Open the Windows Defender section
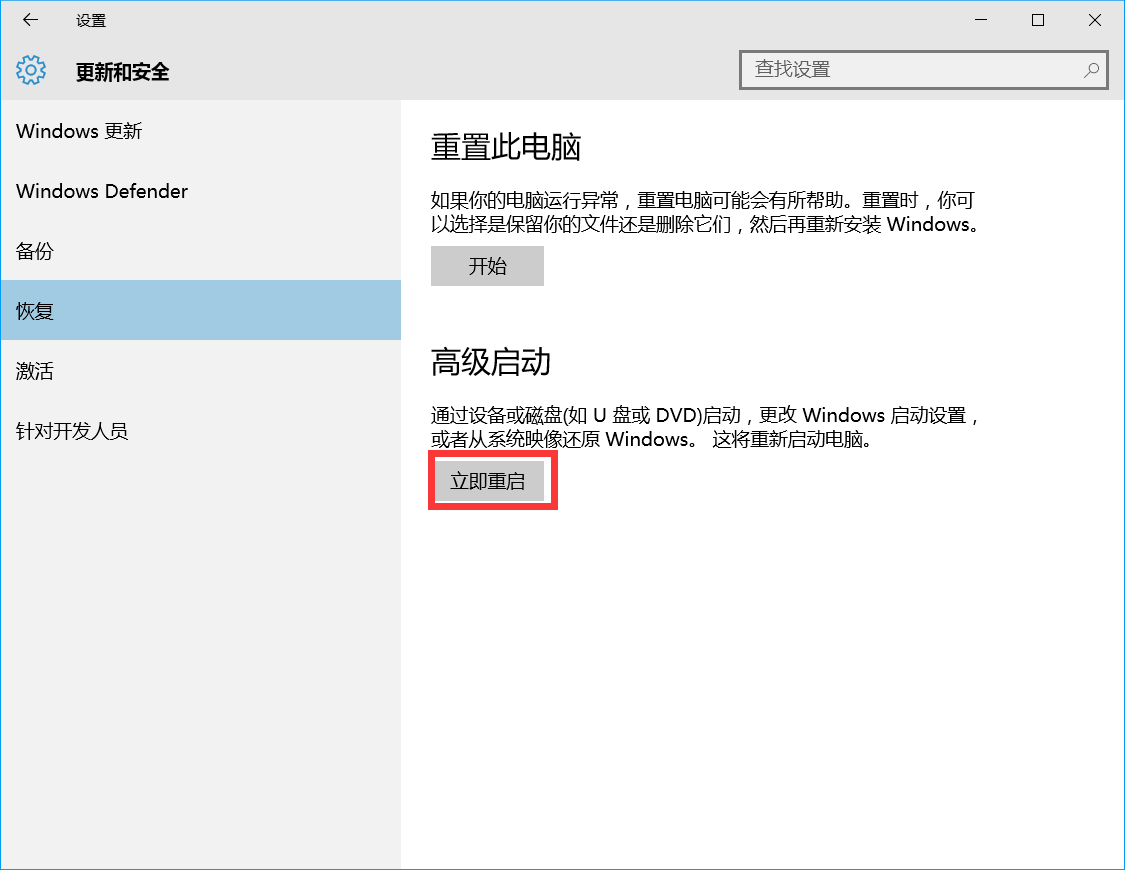The image size is (1125, 870). coord(201,191)
